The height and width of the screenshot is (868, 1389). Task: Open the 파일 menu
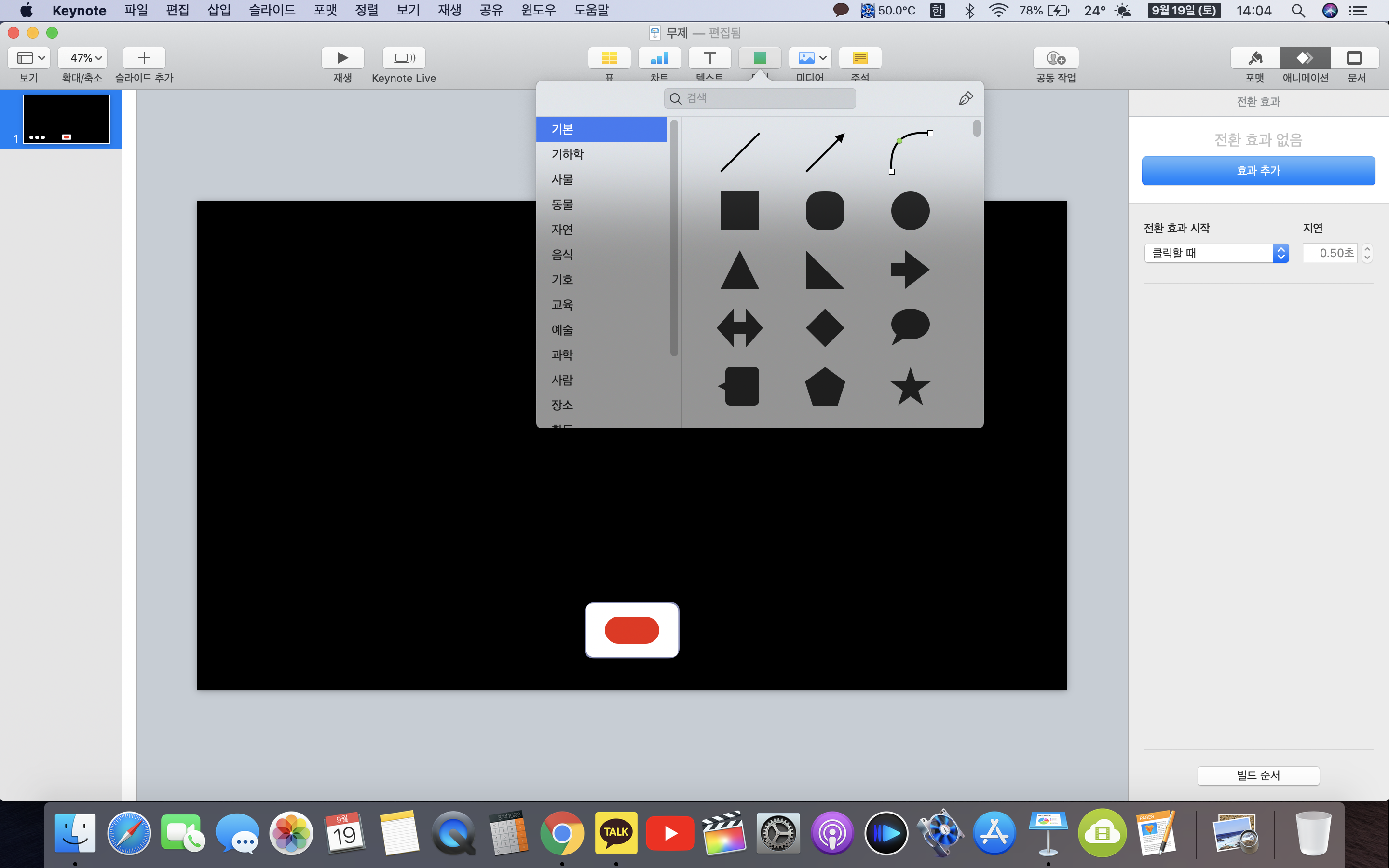coord(136,10)
